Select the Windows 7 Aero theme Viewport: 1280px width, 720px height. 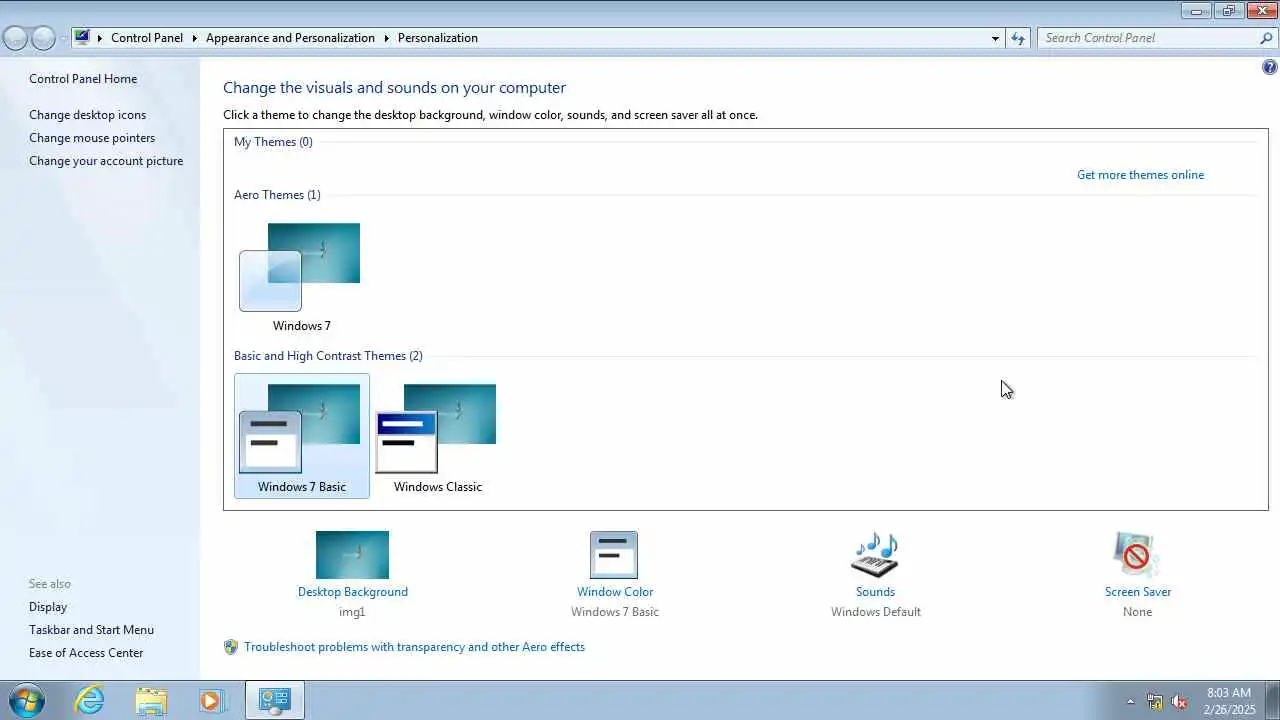(301, 277)
